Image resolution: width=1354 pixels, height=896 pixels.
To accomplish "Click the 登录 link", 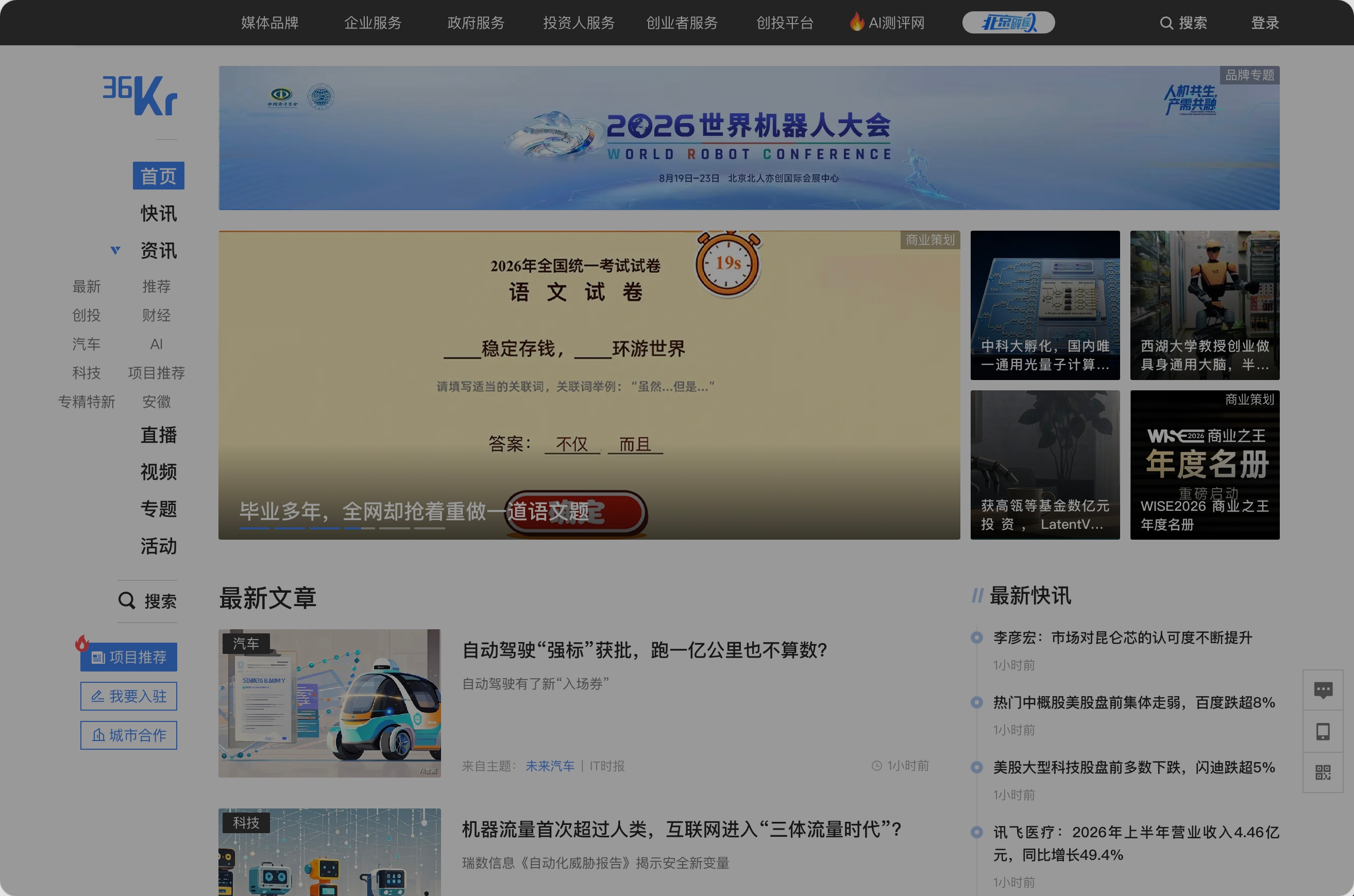I will (x=1265, y=23).
